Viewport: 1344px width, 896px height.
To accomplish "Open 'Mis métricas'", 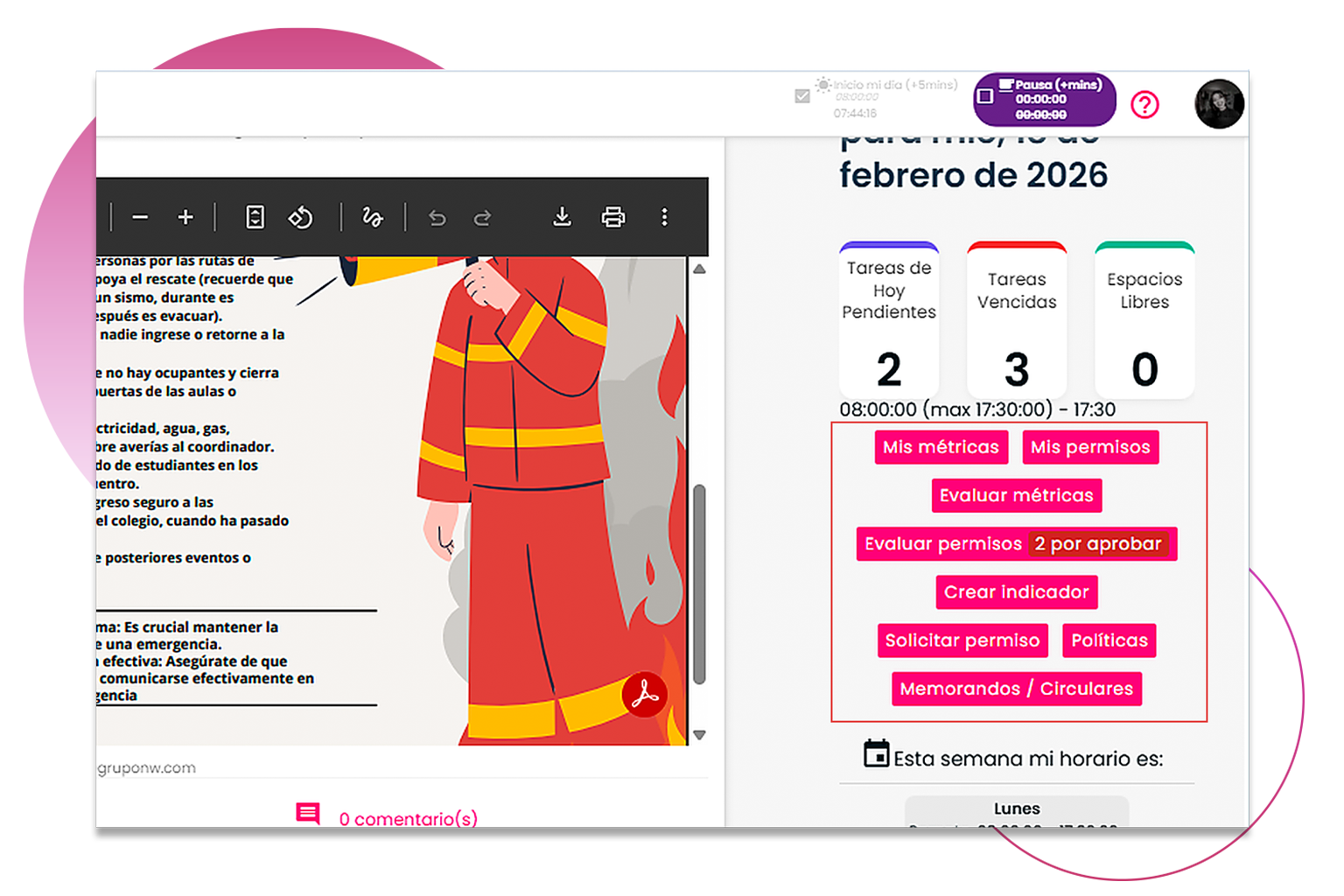I will pos(941,447).
